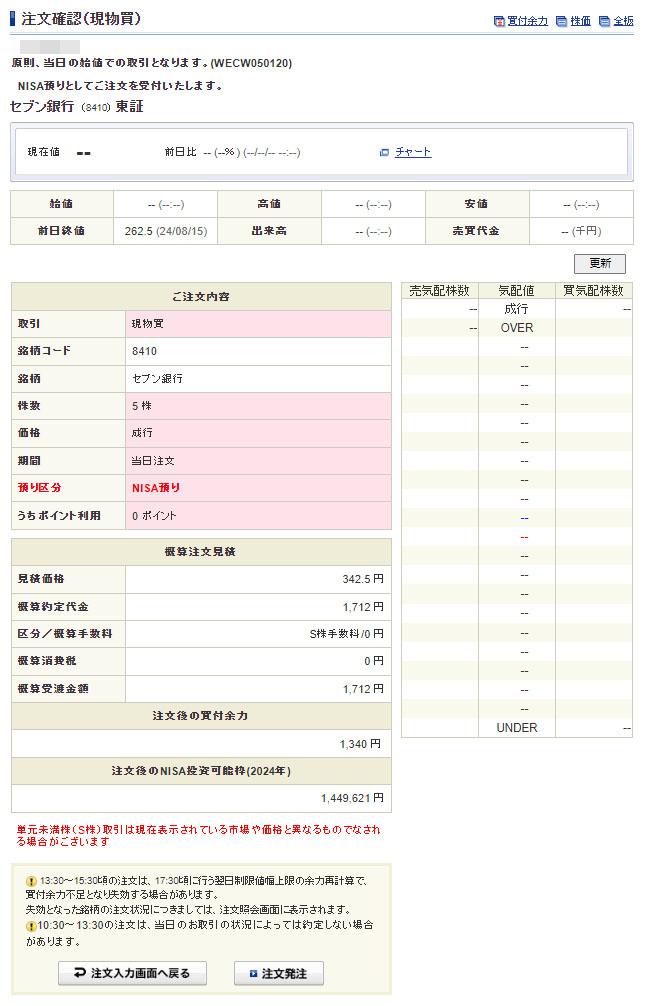This screenshot has height=1006, width=645.
Task: Click warning icon beside 13:30～15:30 notice
Action: point(31,881)
